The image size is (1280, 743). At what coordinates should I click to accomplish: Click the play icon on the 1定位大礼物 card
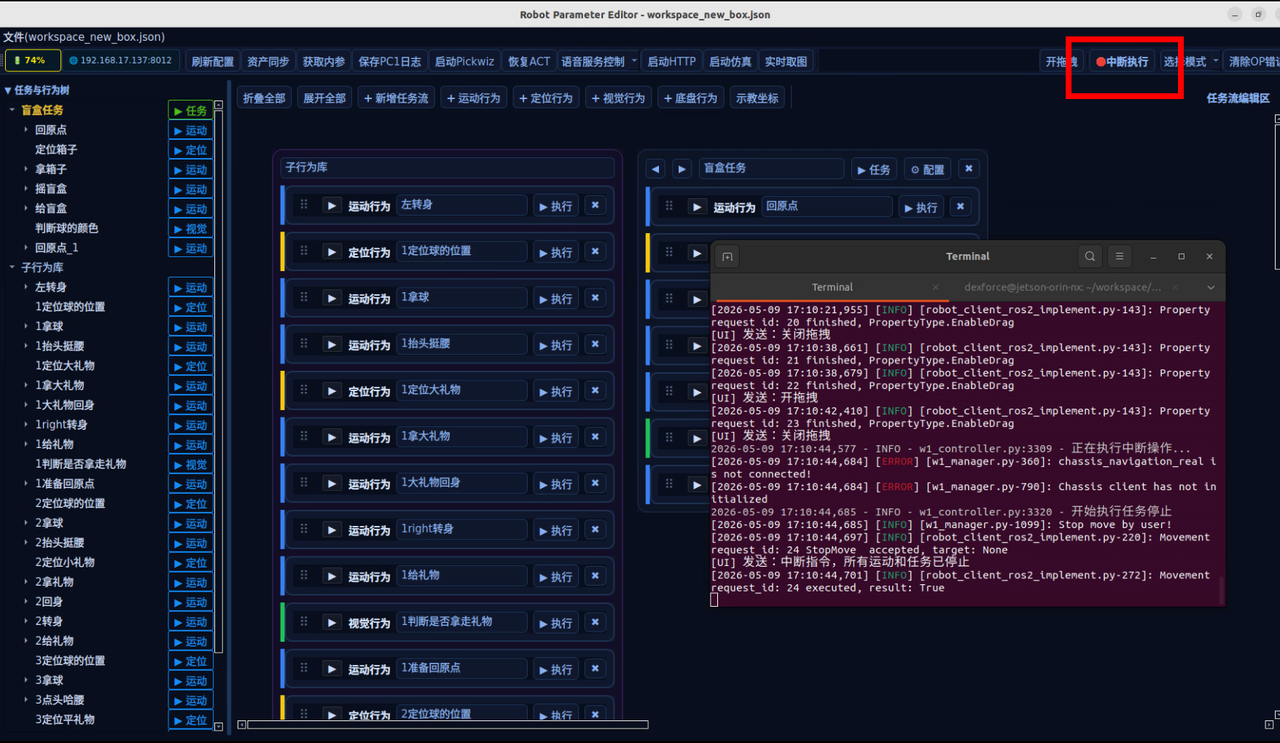click(332, 391)
